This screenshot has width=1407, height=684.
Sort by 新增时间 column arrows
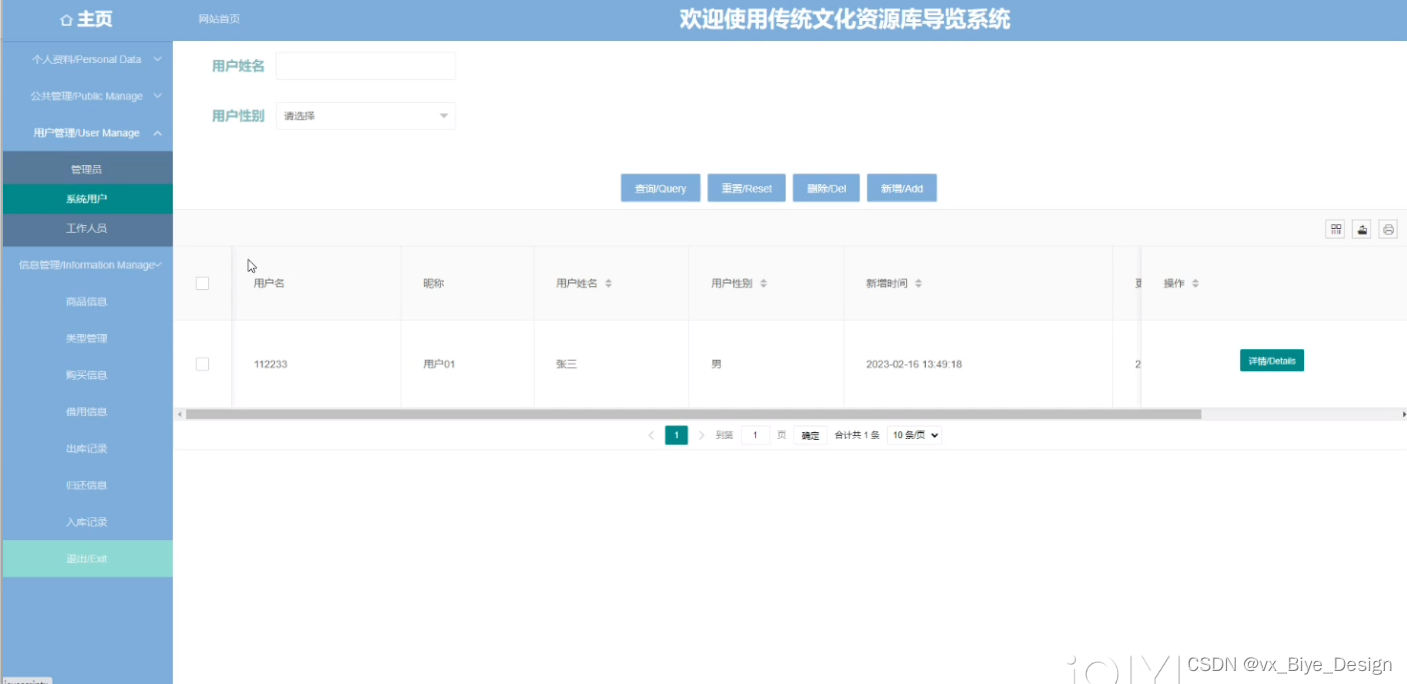coord(918,284)
